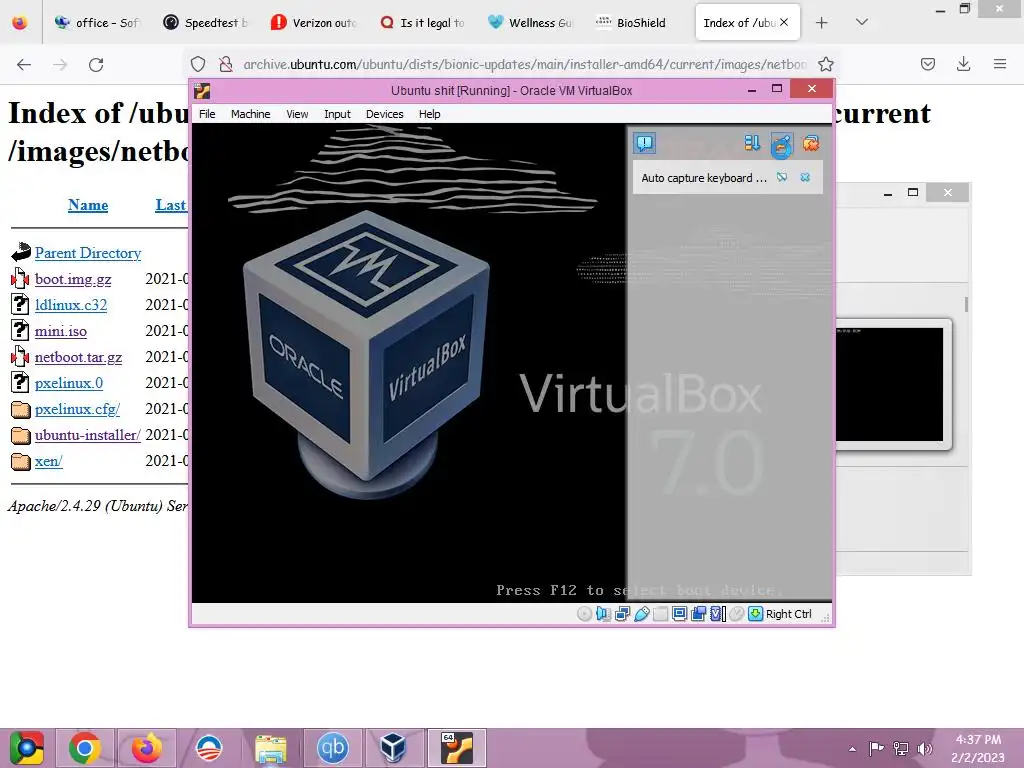Open the Machine menu
1024x768 pixels.
click(x=250, y=114)
